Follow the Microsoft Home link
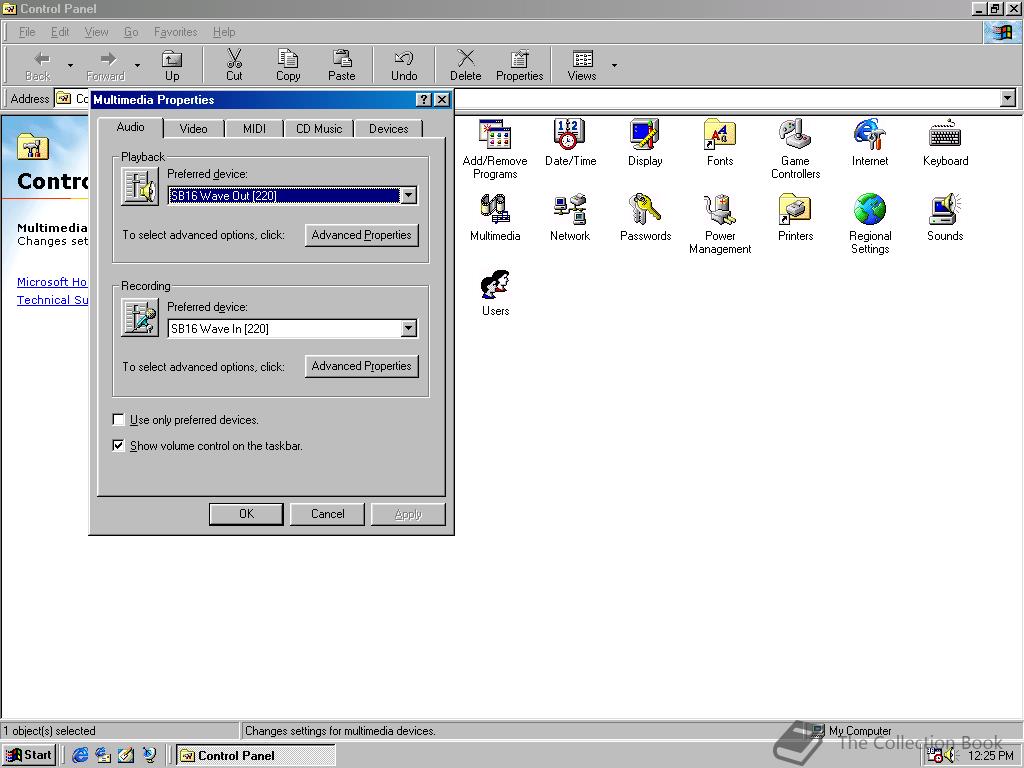The image size is (1024, 768). click(52, 281)
